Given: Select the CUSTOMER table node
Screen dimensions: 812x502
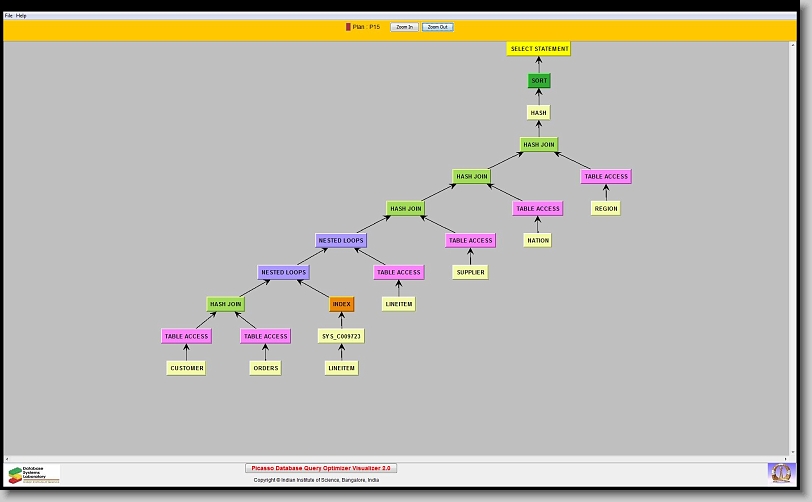Looking at the screenshot, I should point(186,368).
